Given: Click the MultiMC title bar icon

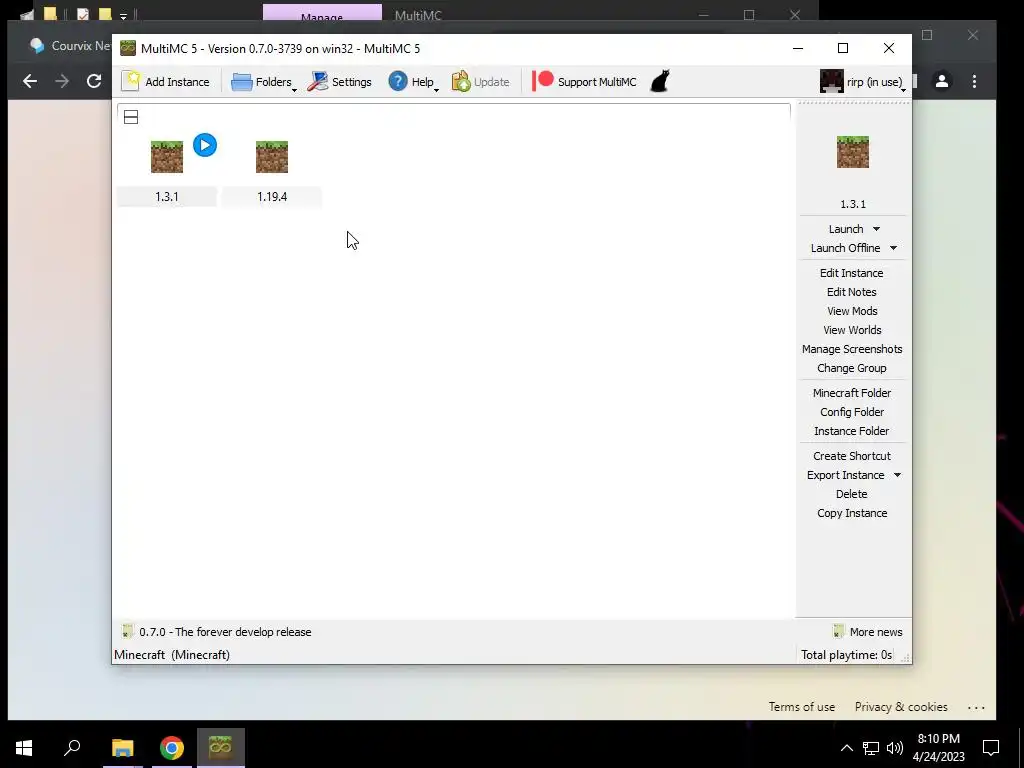Looking at the screenshot, I should [128, 48].
